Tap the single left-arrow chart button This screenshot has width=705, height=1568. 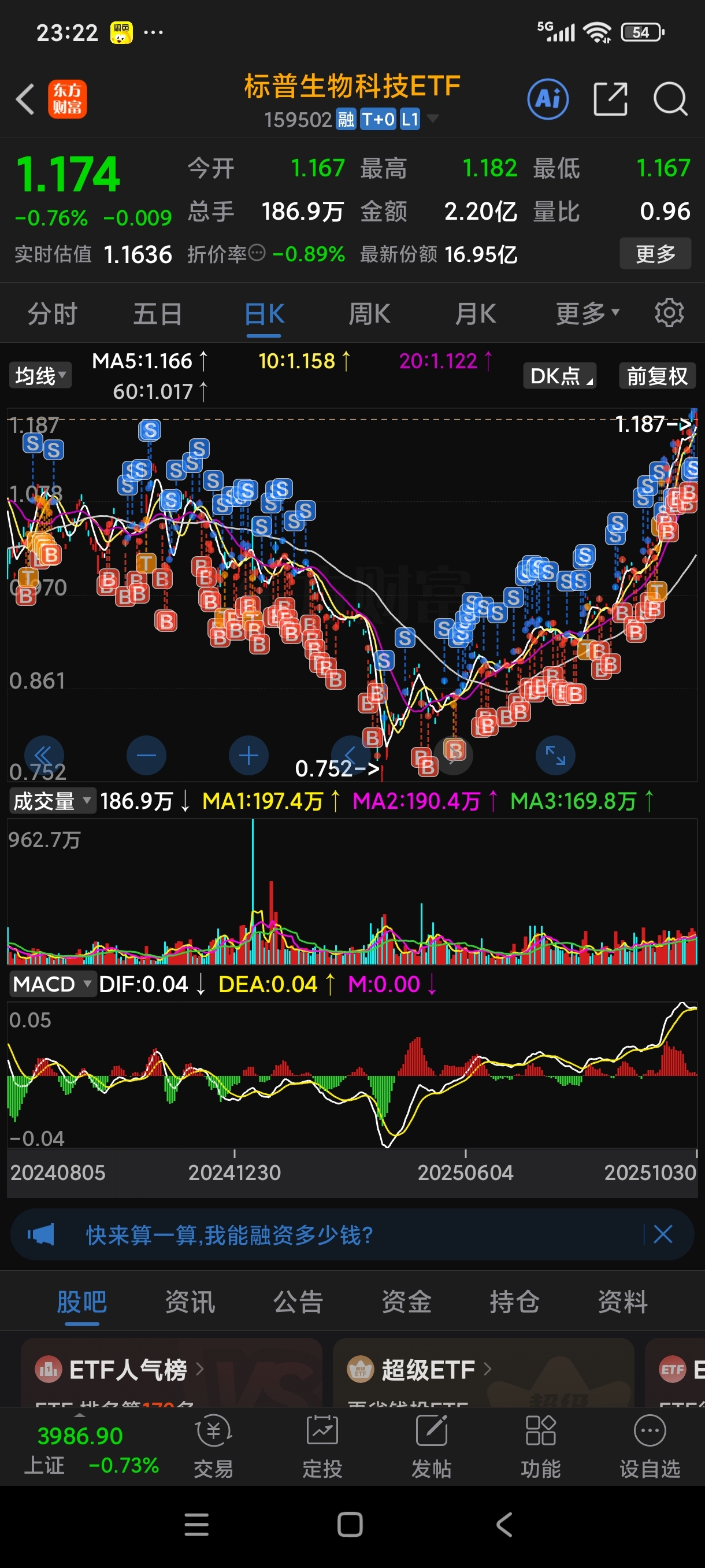[350, 756]
